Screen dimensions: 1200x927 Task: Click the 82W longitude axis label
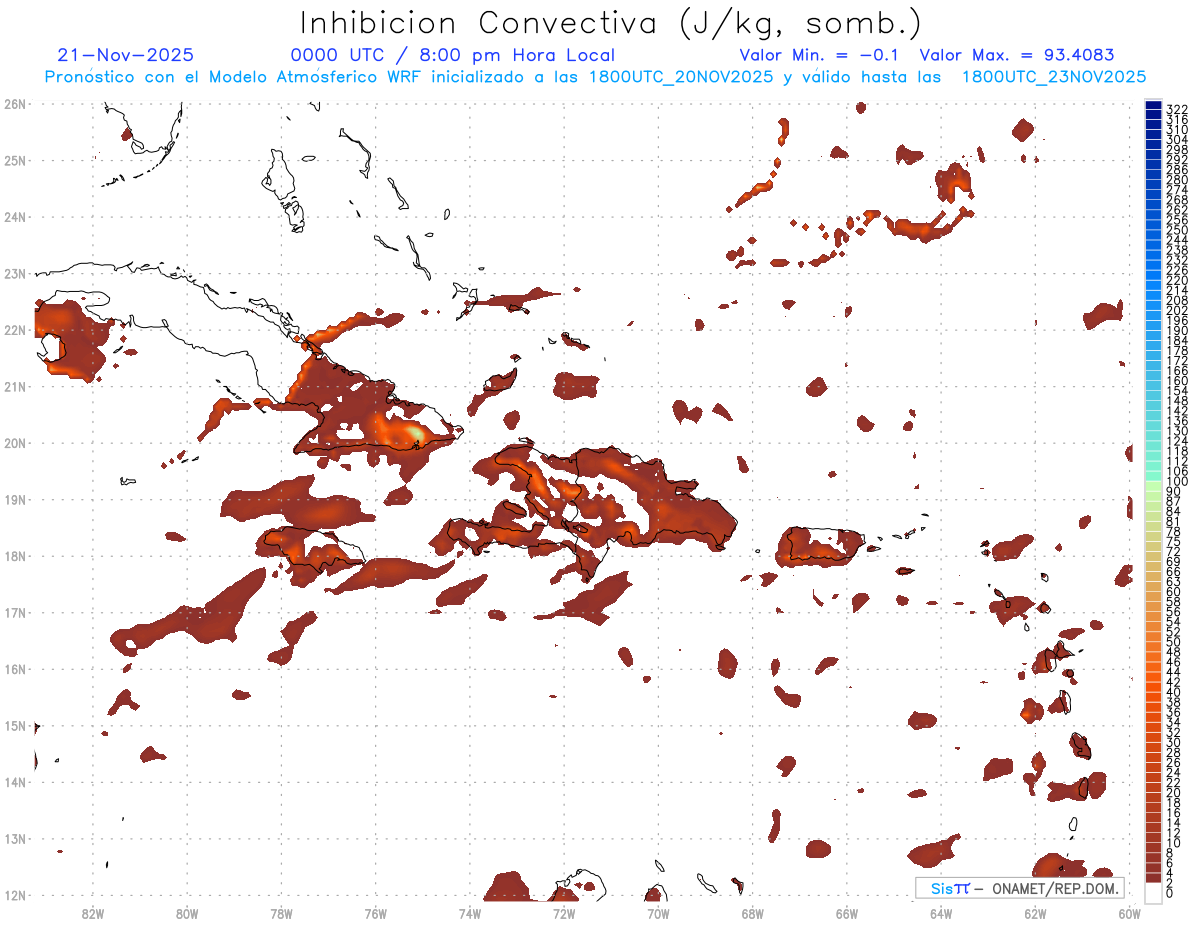[x=93, y=912]
